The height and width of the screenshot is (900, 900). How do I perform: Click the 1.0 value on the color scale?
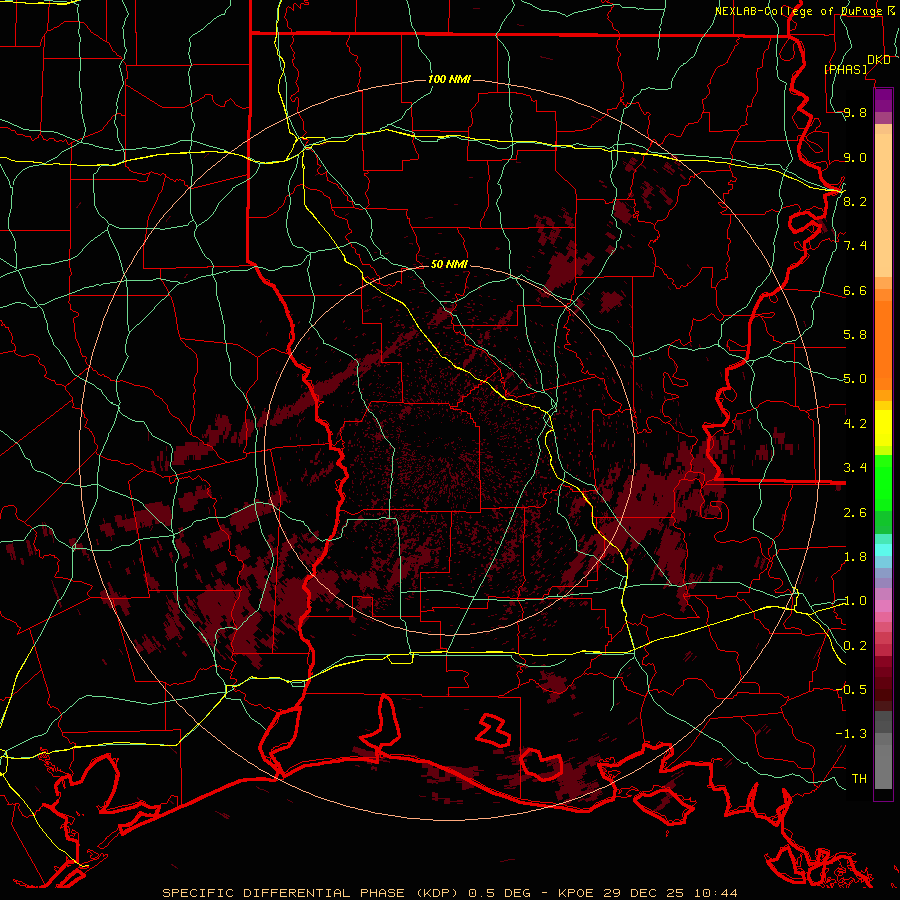[x=855, y=601]
